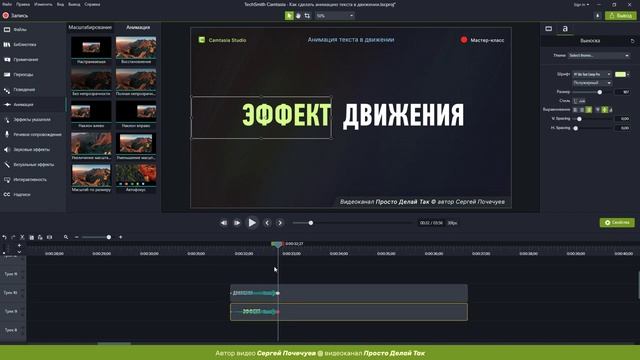Click the green Свойства properties button
The width and height of the screenshot is (640, 360).
(x=617, y=222)
